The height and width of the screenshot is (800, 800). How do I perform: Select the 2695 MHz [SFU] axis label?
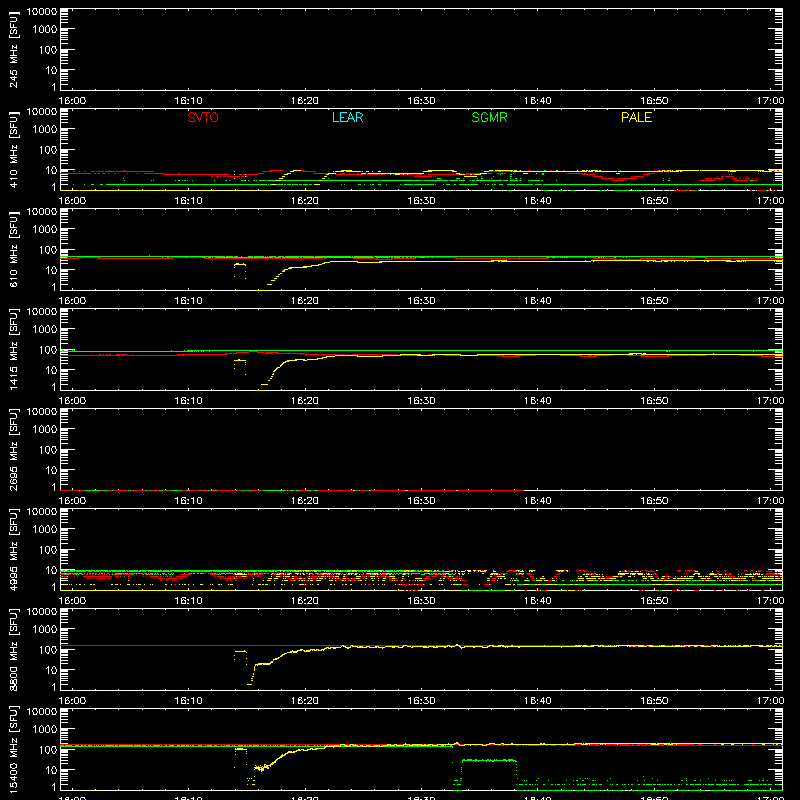pyautogui.click(x=14, y=449)
